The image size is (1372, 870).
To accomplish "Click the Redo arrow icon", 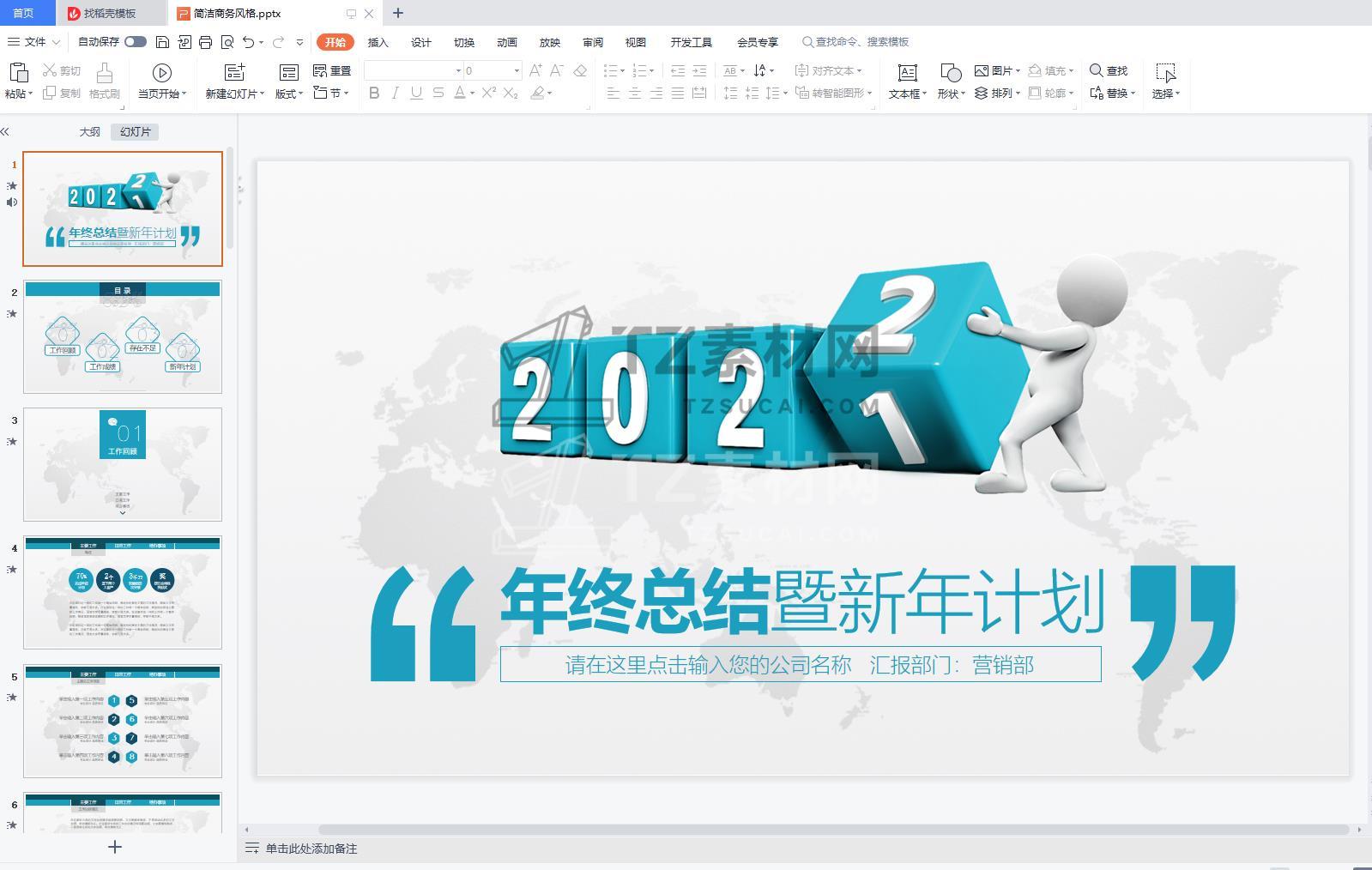I will coord(278,42).
